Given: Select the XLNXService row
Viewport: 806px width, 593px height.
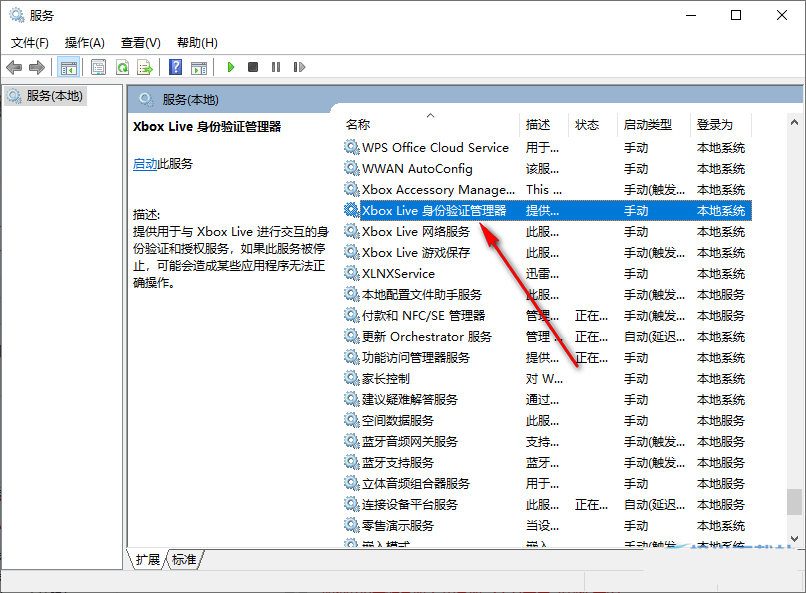Looking at the screenshot, I should [398, 273].
